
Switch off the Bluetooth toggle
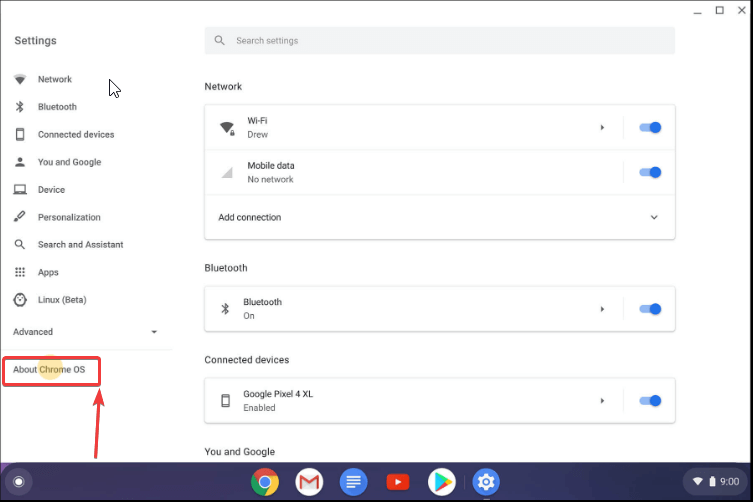[x=650, y=309]
